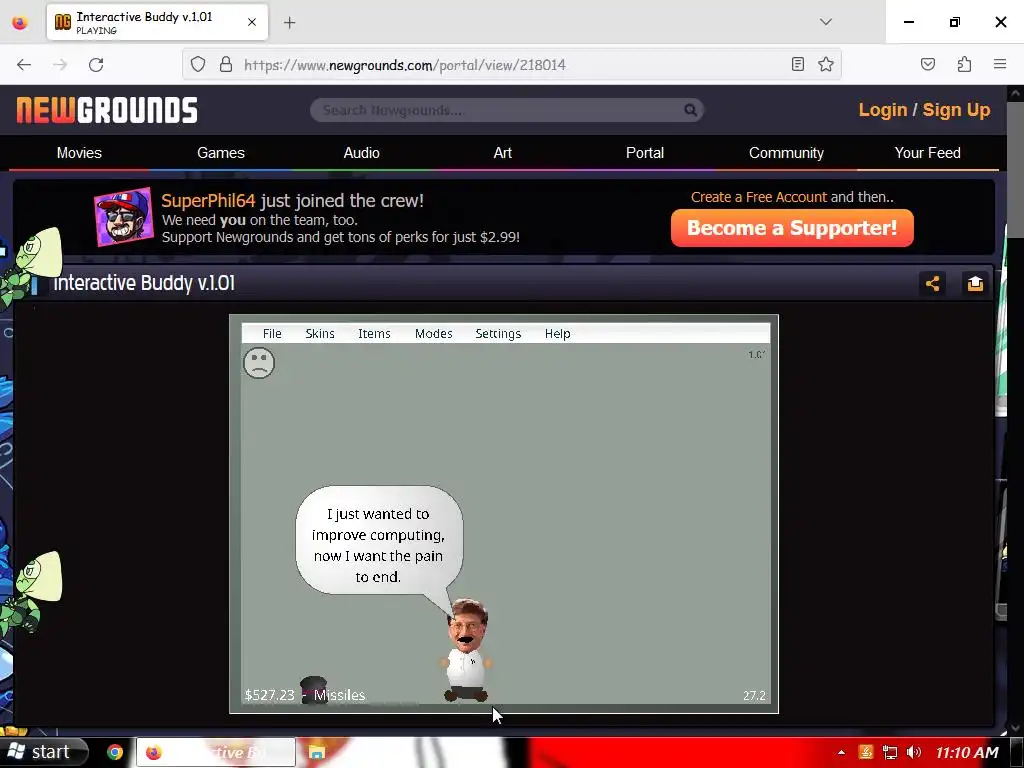Go to the Movies section
The image size is (1024, 768).
point(79,153)
